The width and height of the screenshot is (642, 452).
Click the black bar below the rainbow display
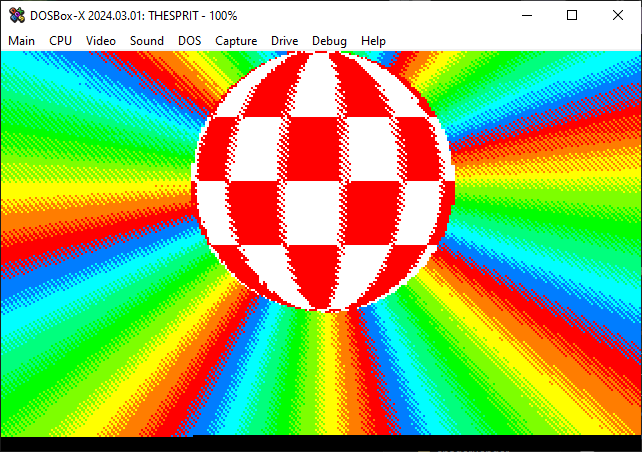[321, 444]
